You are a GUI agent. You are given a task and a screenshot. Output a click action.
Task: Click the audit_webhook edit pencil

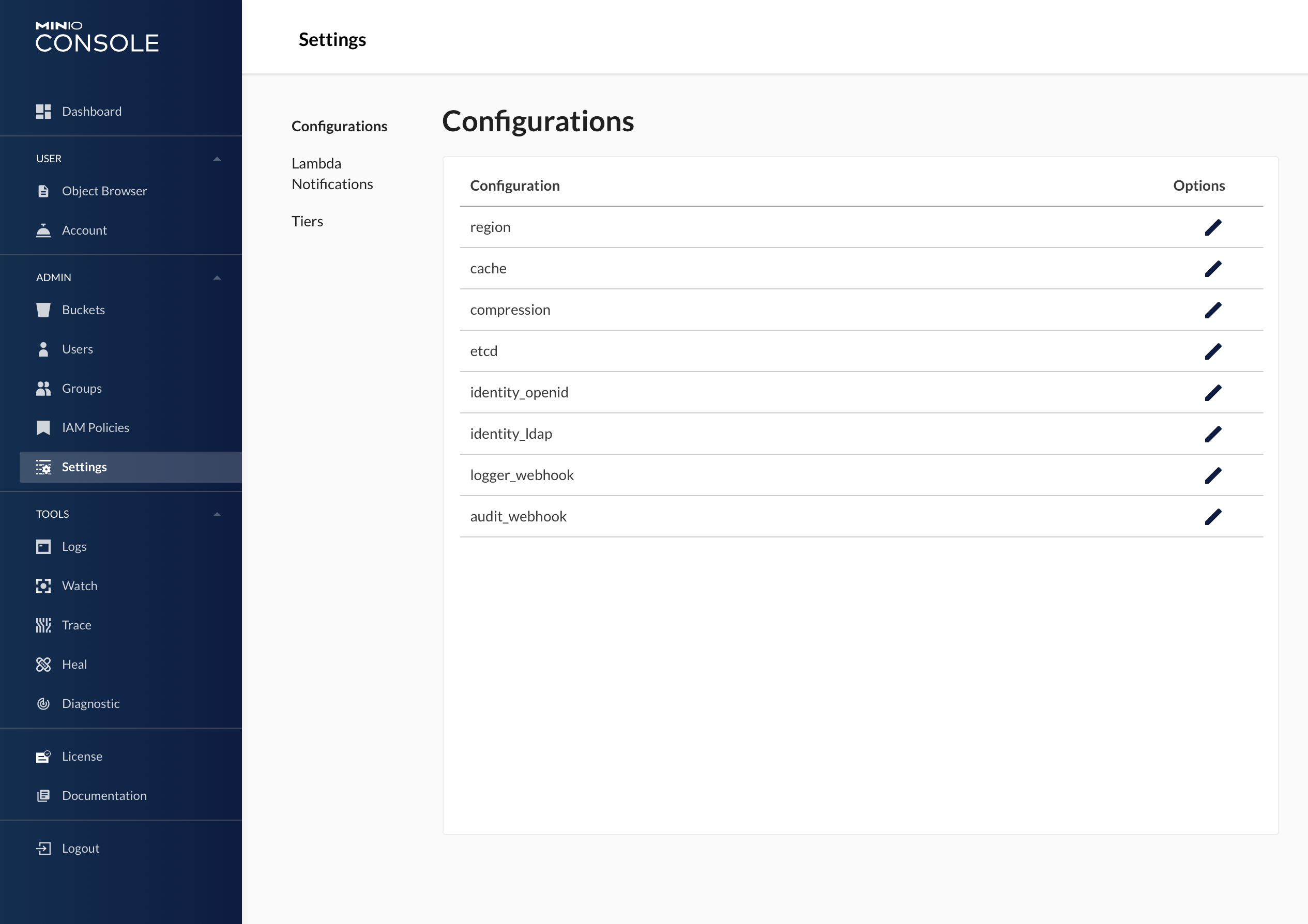point(1212,516)
